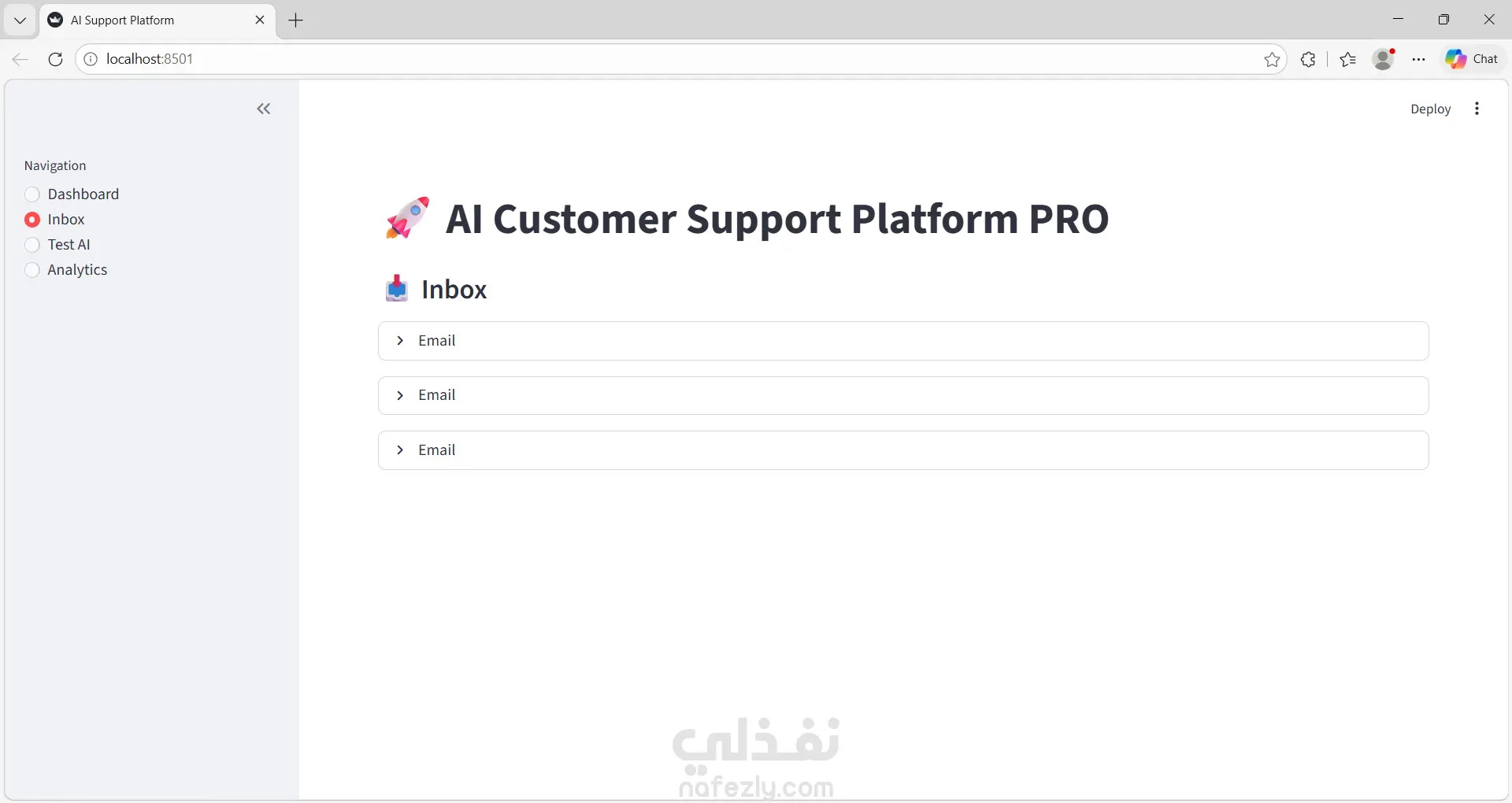1512x803 pixels.
Task: Open Copilot Chat in the toolbar
Action: (x=1472, y=59)
